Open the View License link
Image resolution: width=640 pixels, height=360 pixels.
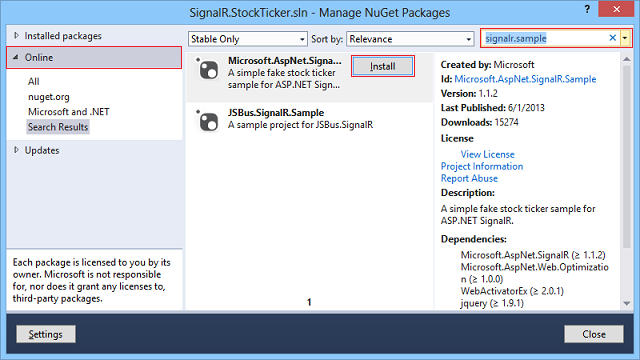[487, 154]
